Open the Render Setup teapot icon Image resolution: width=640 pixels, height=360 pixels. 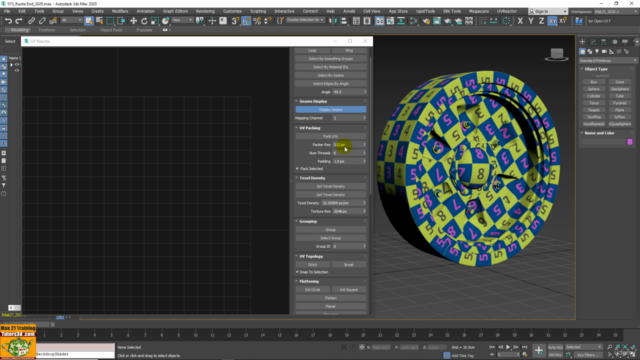point(426,21)
